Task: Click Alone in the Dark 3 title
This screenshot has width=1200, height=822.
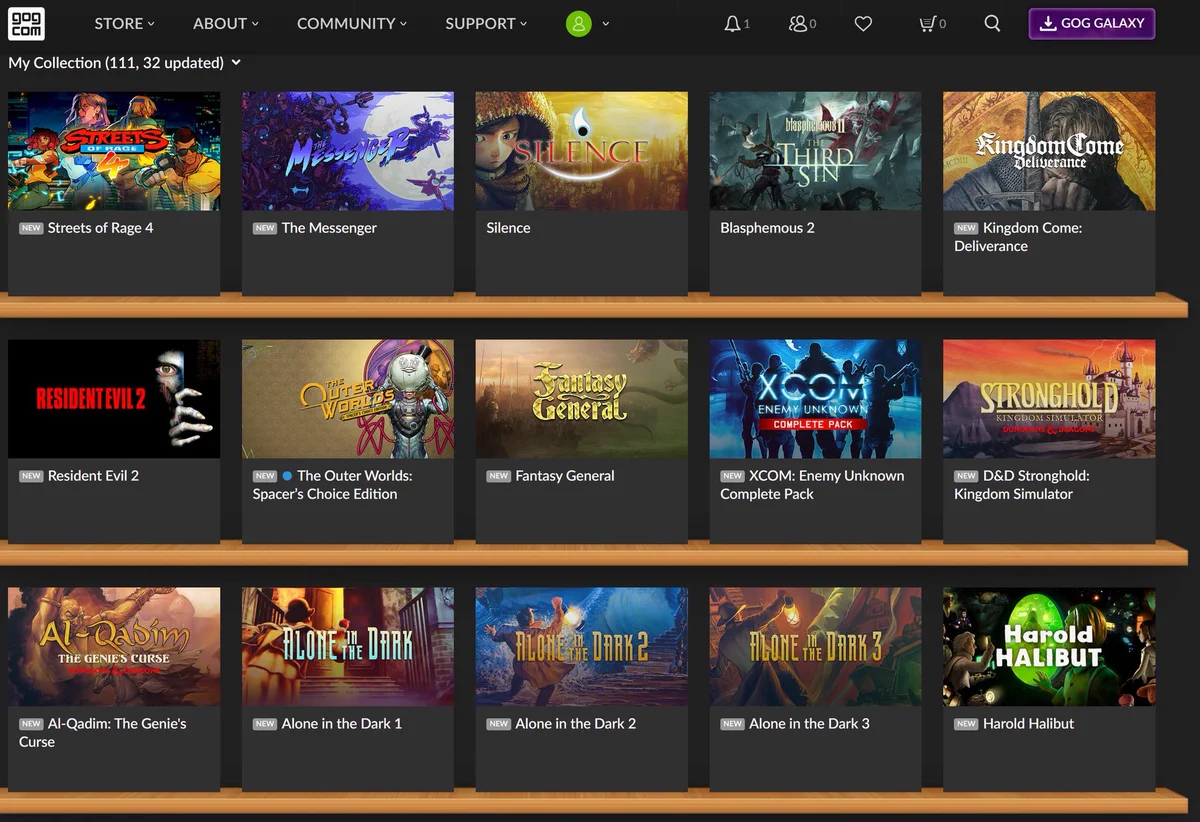Action: pos(810,724)
